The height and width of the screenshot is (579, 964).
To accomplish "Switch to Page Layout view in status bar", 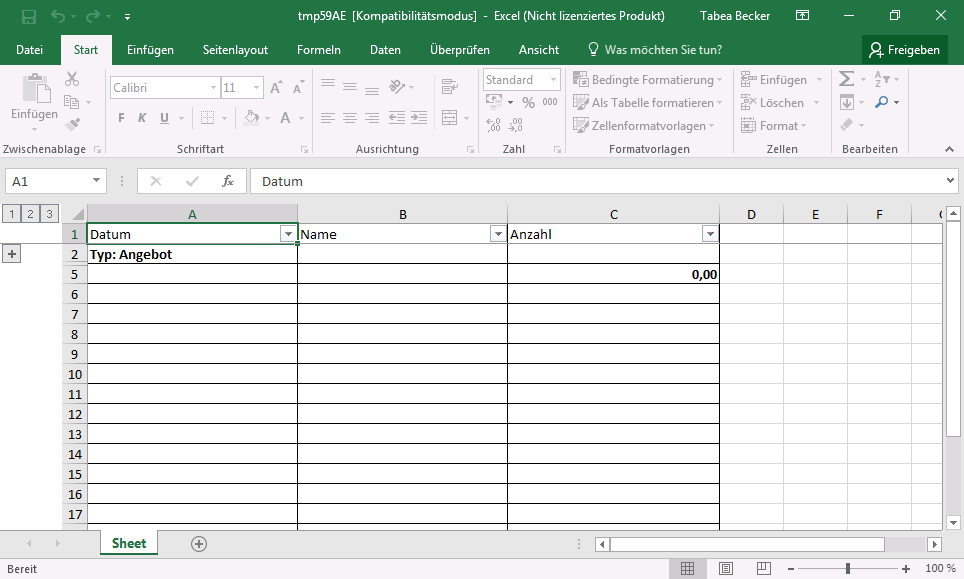I will pos(725,569).
